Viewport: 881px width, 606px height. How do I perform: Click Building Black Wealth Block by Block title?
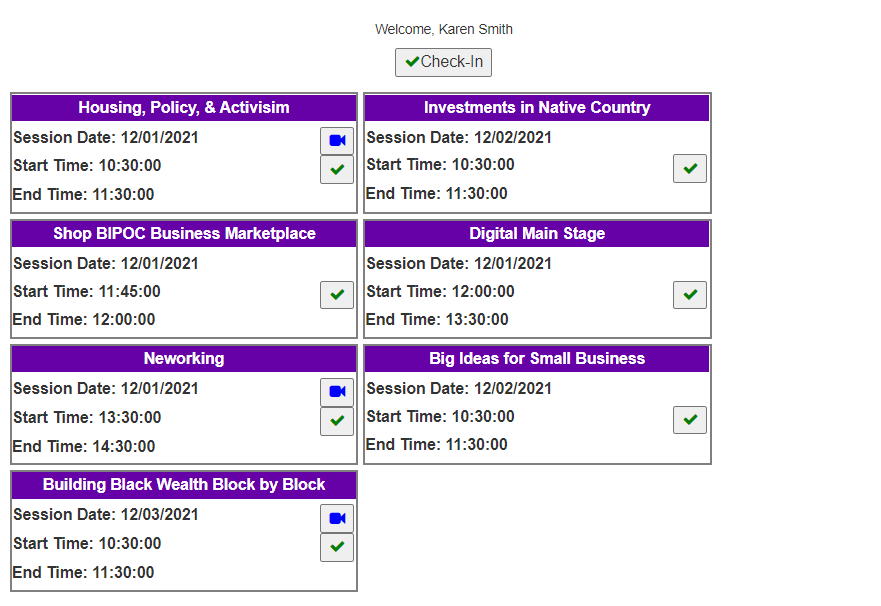tap(184, 485)
